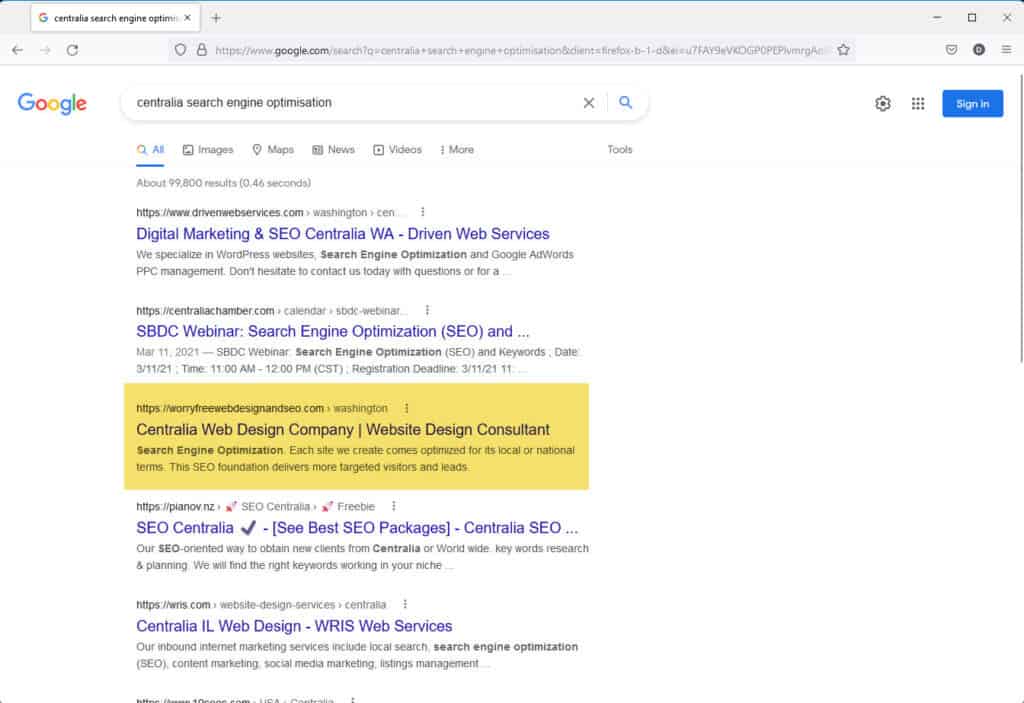Open Google settings gear icon

(x=883, y=103)
